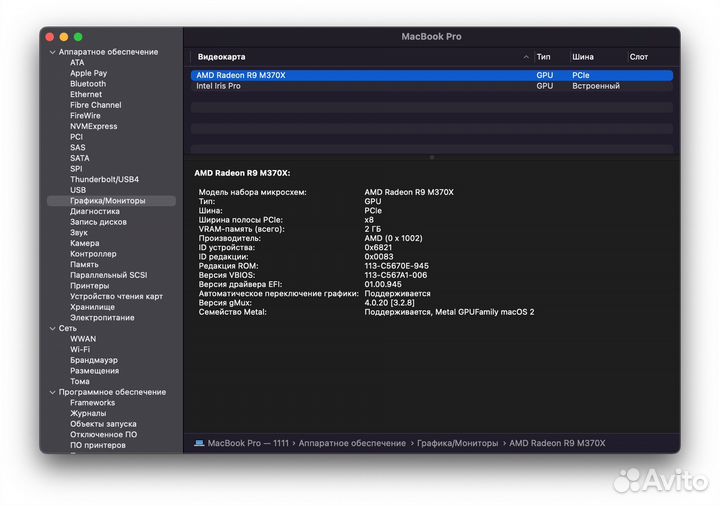Select ATA in the sidebar
The image size is (720, 506).
(x=77, y=62)
